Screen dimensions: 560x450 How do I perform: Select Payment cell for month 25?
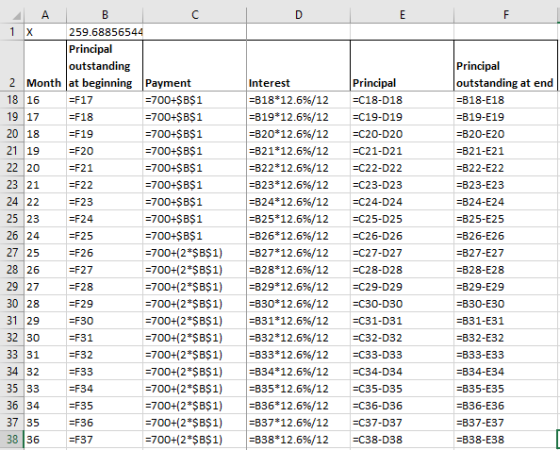(x=195, y=253)
